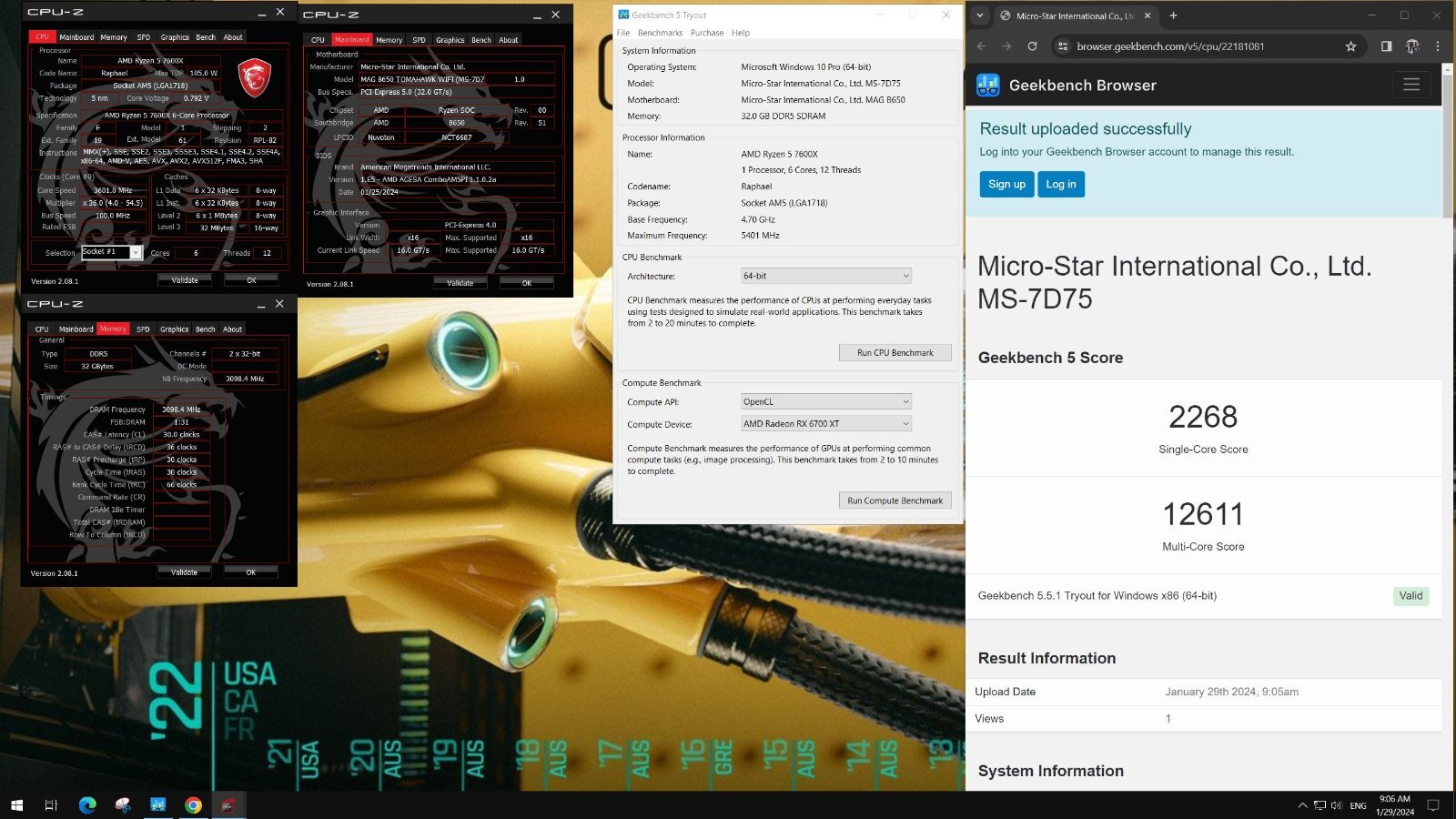Click the multi-core score 12611

[x=1203, y=514]
